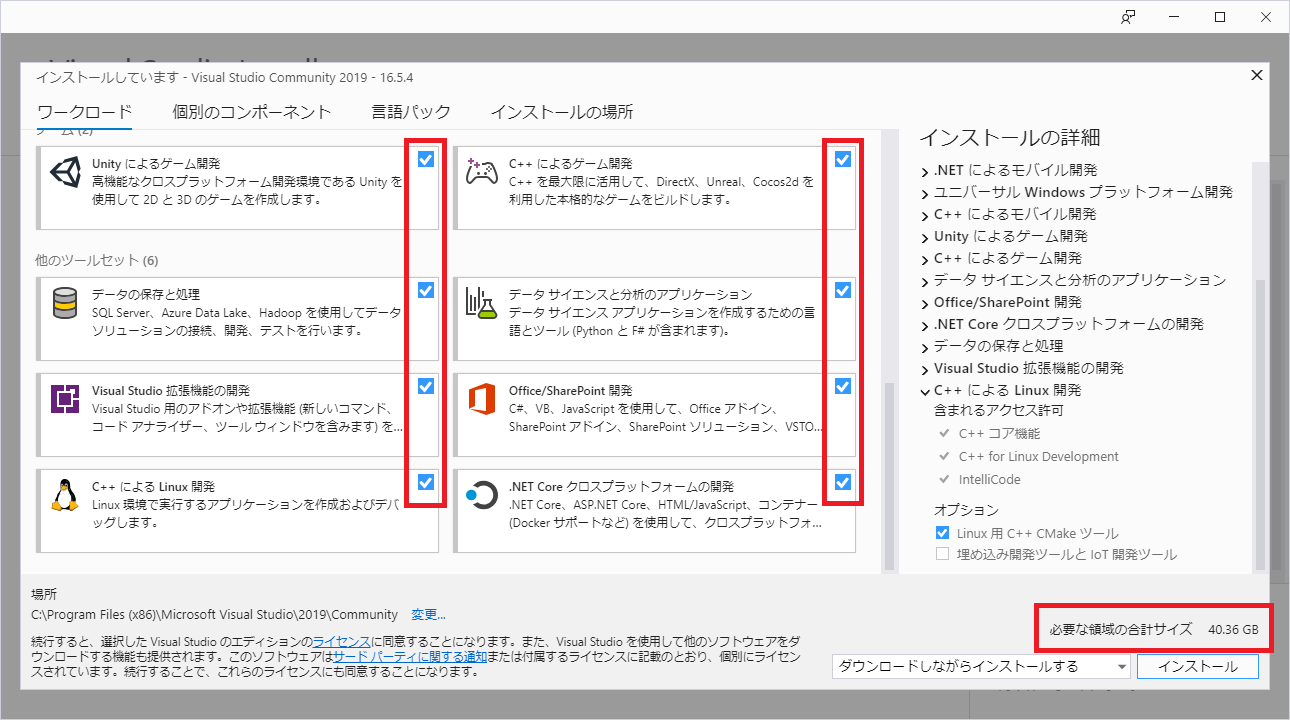The image size is (1290, 720).
Task: Toggle the データの保存と処理 workload checkbox
Action: pos(426,291)
